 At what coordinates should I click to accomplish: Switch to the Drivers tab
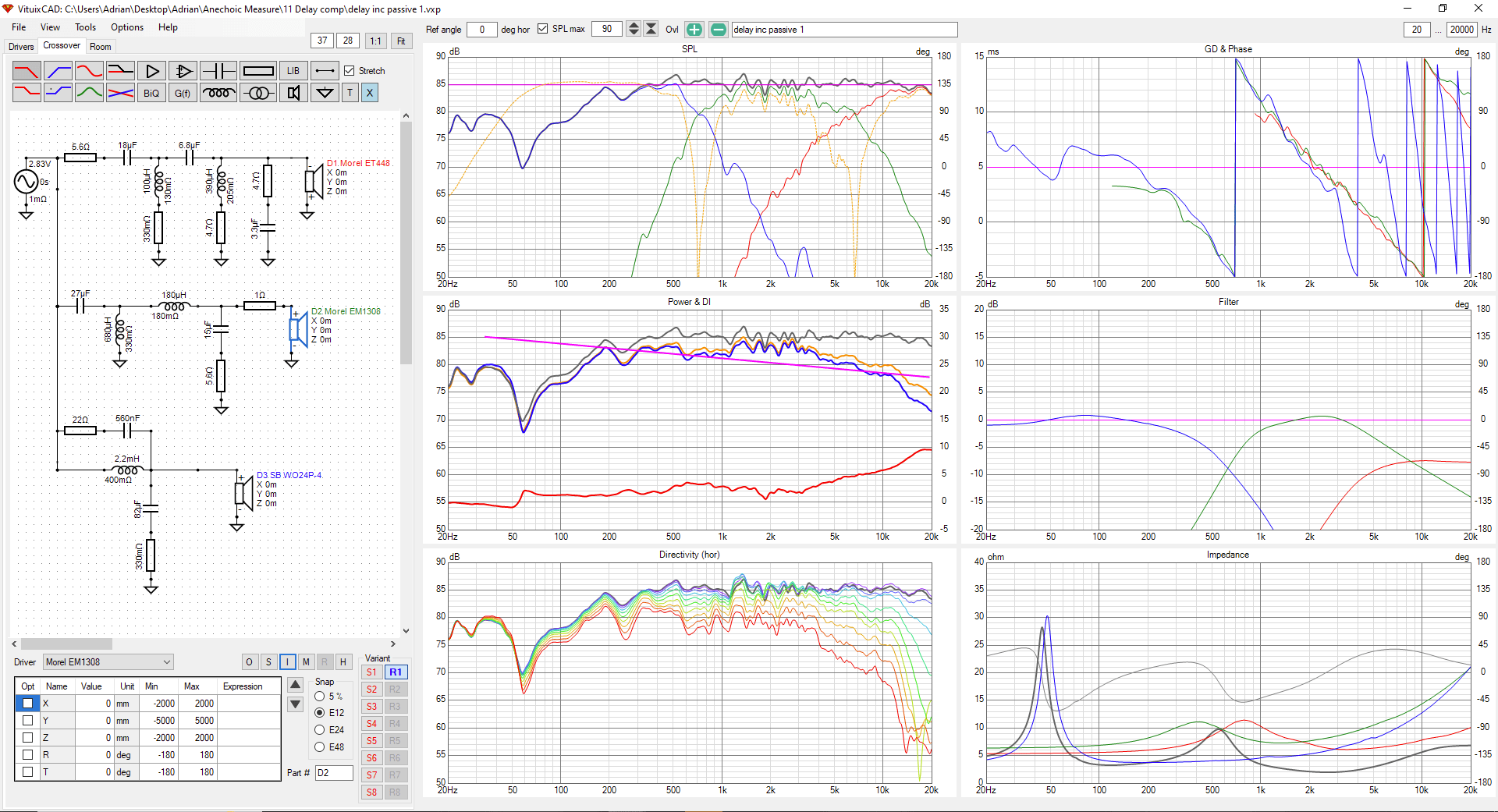21,47
